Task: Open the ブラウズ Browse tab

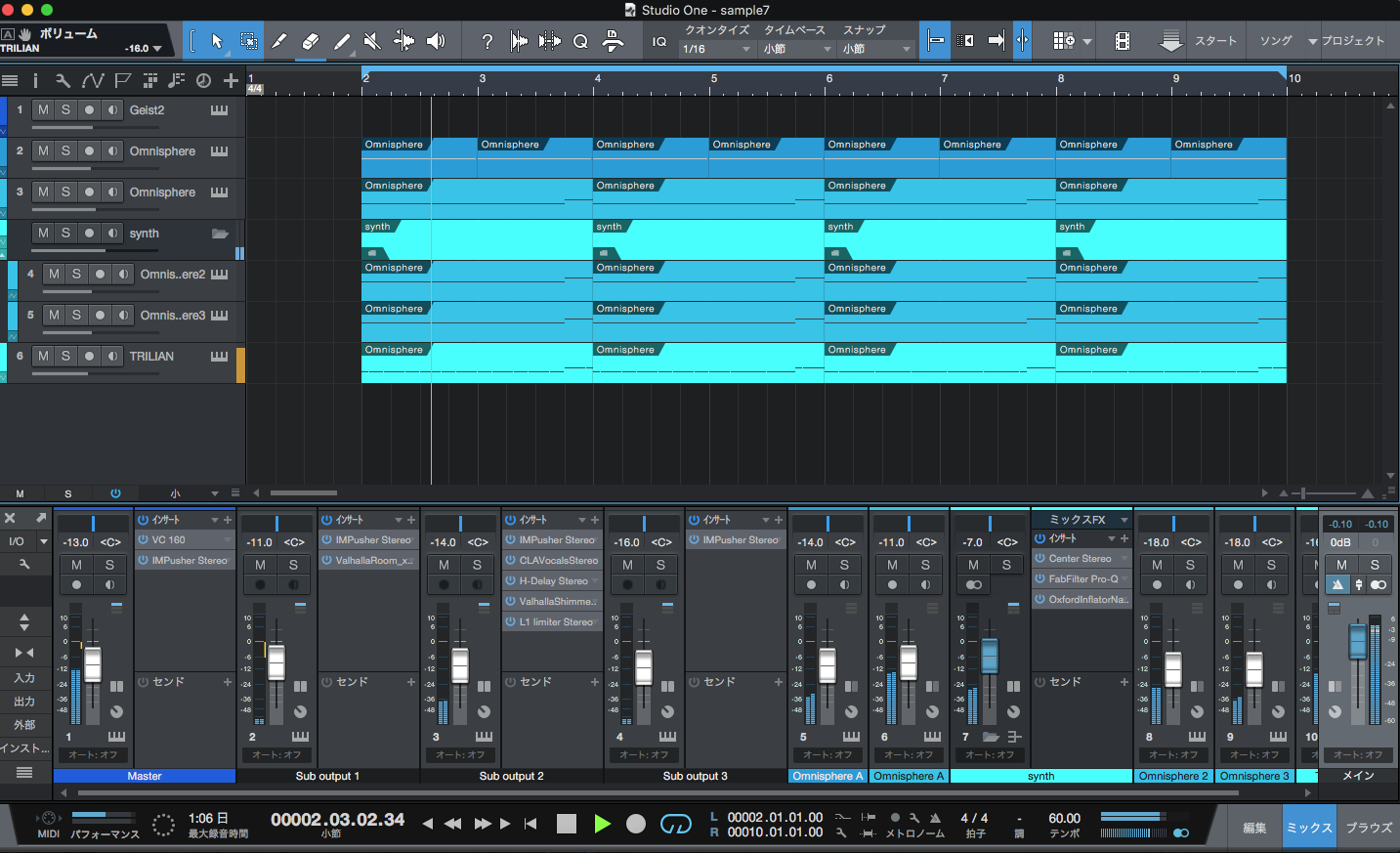Action: (1369, 828)
